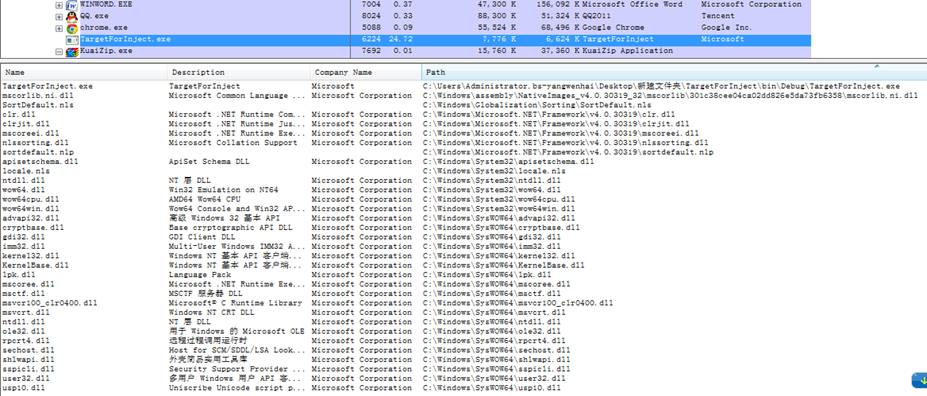
Task: Select SortDefault.nls in the DLL list
Action: (x=38, y=105)
